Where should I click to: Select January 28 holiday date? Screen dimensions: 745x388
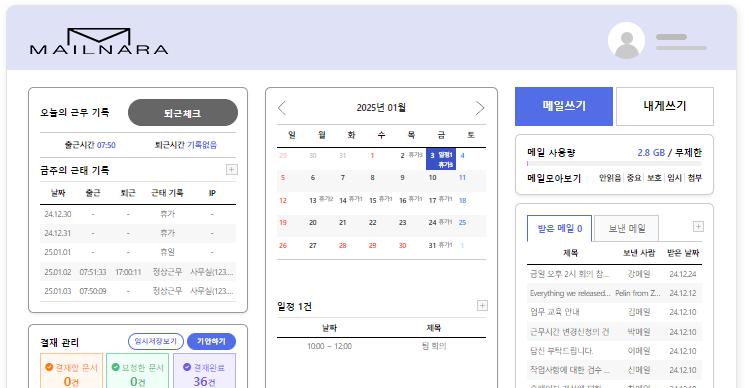pos(343,246)
